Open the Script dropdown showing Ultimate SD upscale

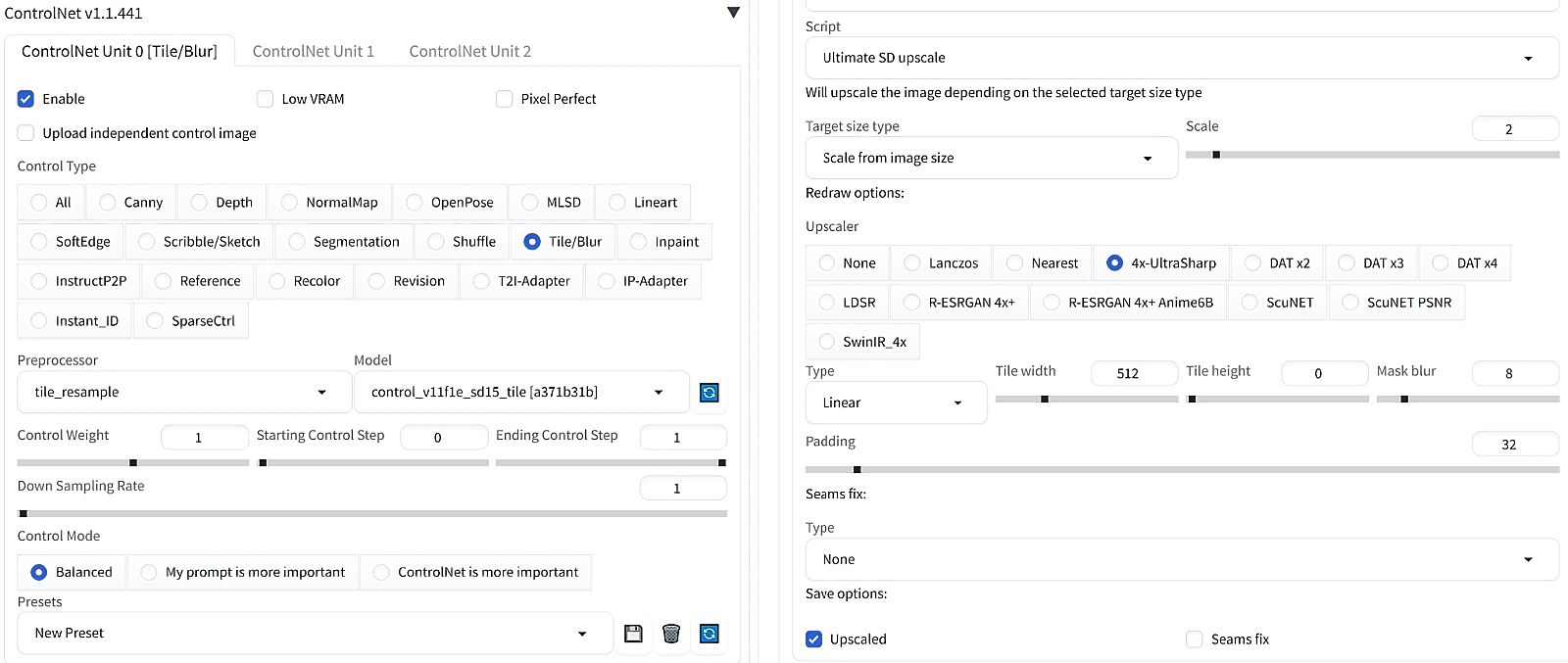click(x=1181, y=58)
